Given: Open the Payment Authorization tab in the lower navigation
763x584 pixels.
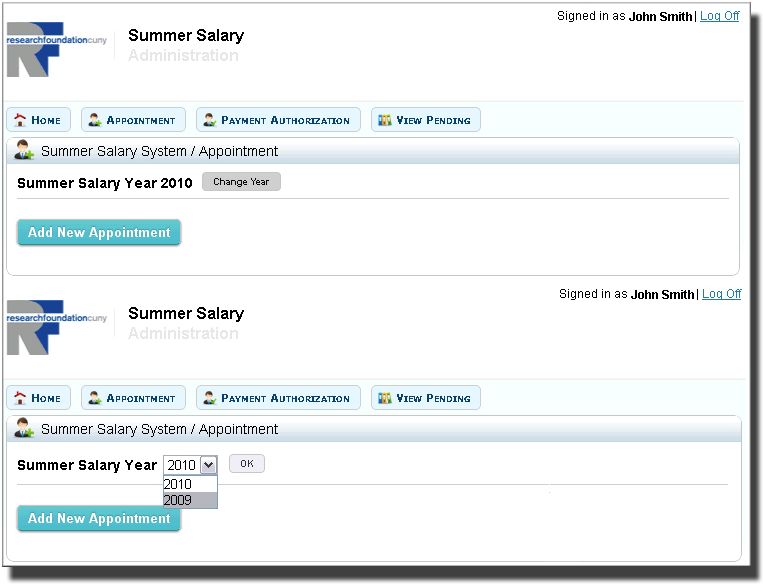Looking at the screenshot, I should [278, 398].
